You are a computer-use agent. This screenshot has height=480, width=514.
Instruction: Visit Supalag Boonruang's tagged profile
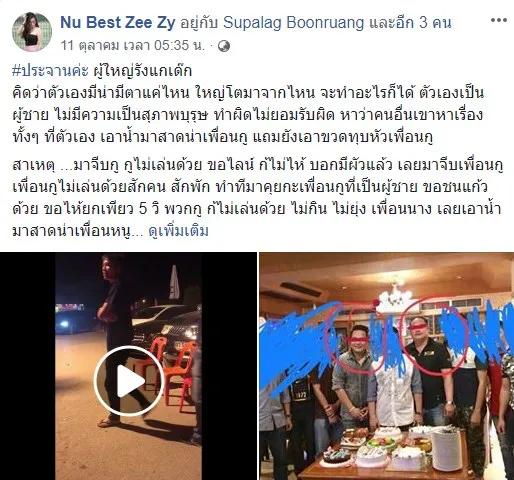[x=293, y=23]
